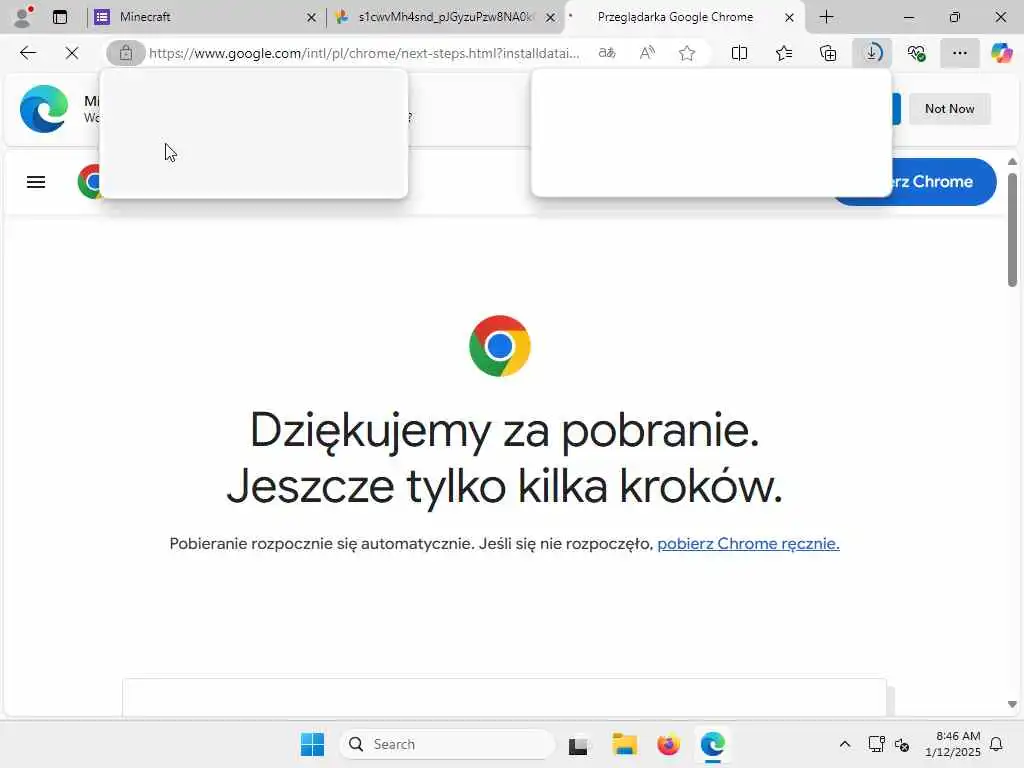Launch Firefox from the taskbar
This screenshot has height=768, width=1024.
click(668, 744)
